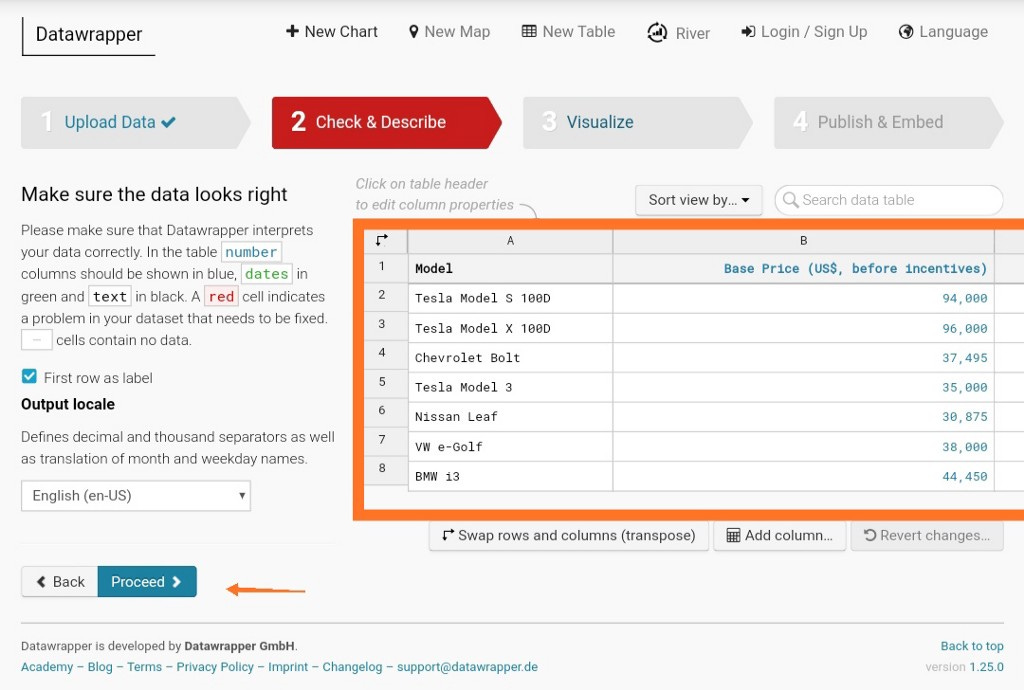The width and height of the screenshot is (1024, 690).
Task: Open the Sort view by dropdown
Action: click(698, 200)
